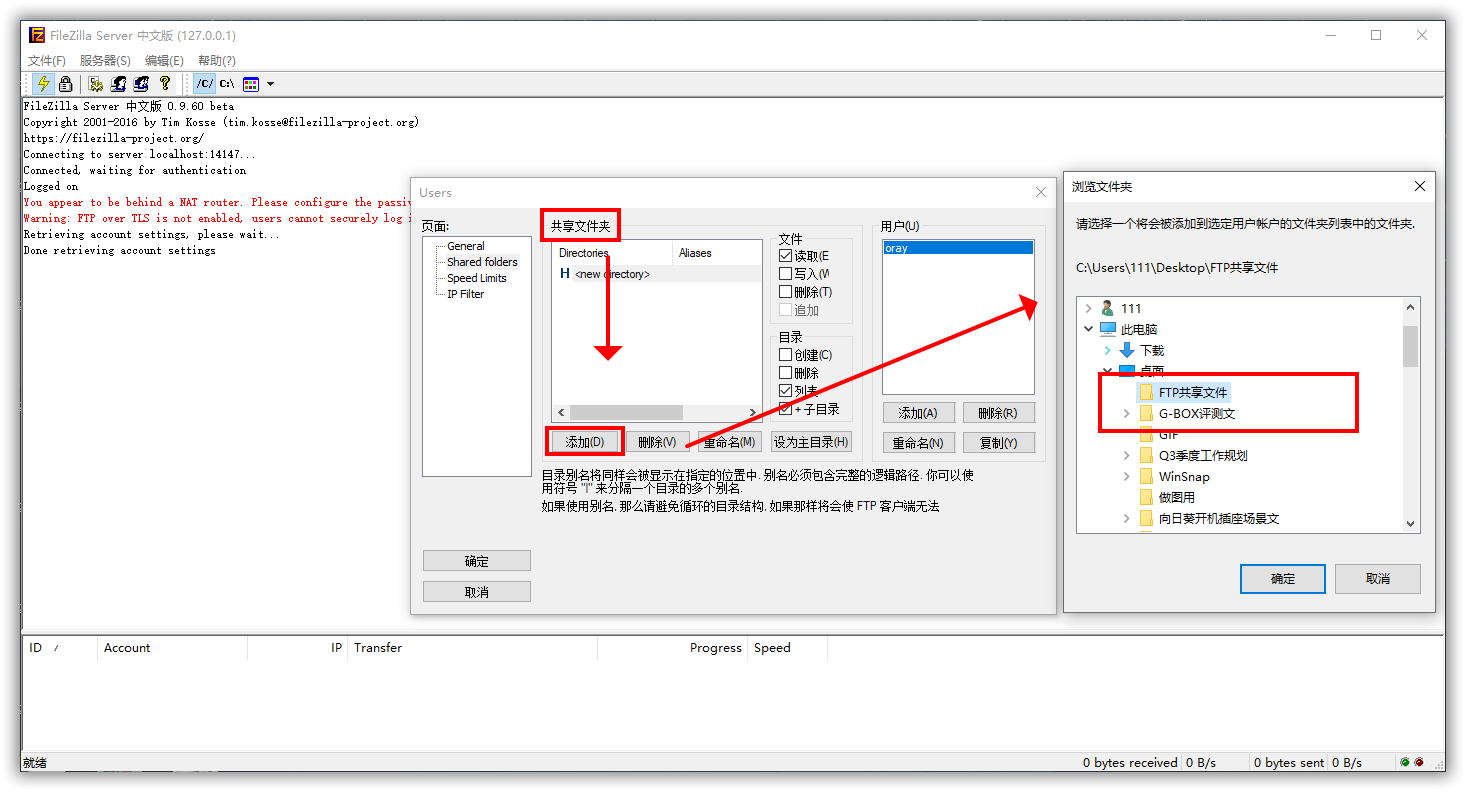The height and width of the screenshot is (792, 1466).
Task: Click 取消 in the 浏览文件夹 dialog
Action: click(x=1378, y=578)
